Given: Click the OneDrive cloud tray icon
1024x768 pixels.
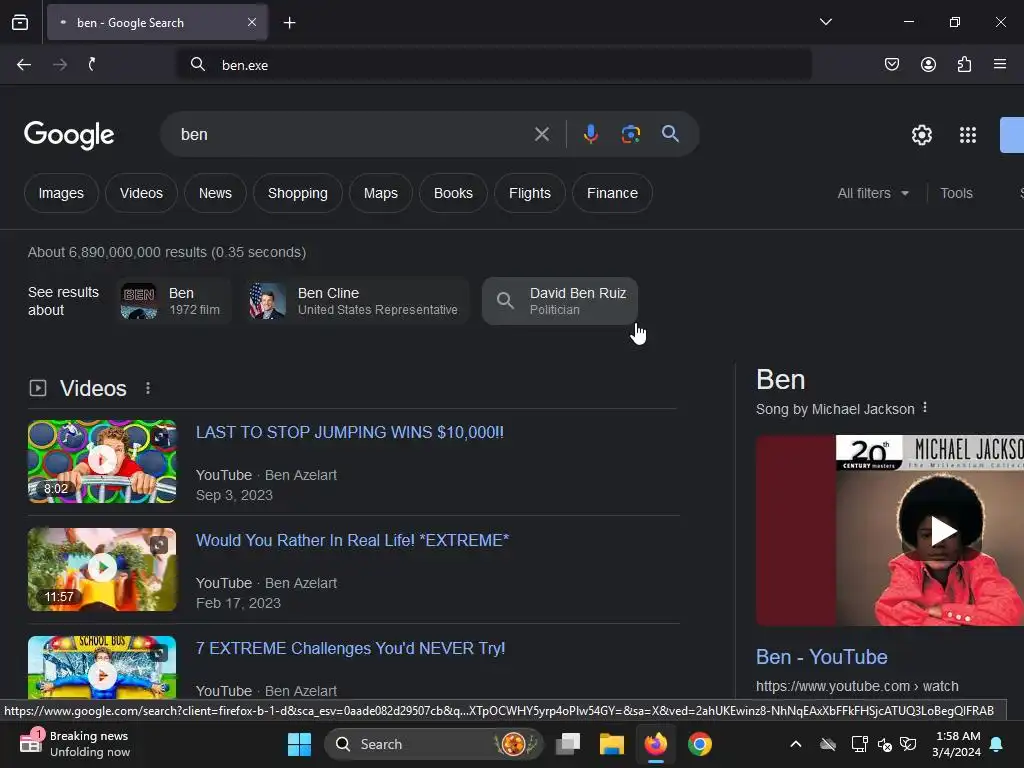Looking at the screenshot, I should click(x=828, y=744).
